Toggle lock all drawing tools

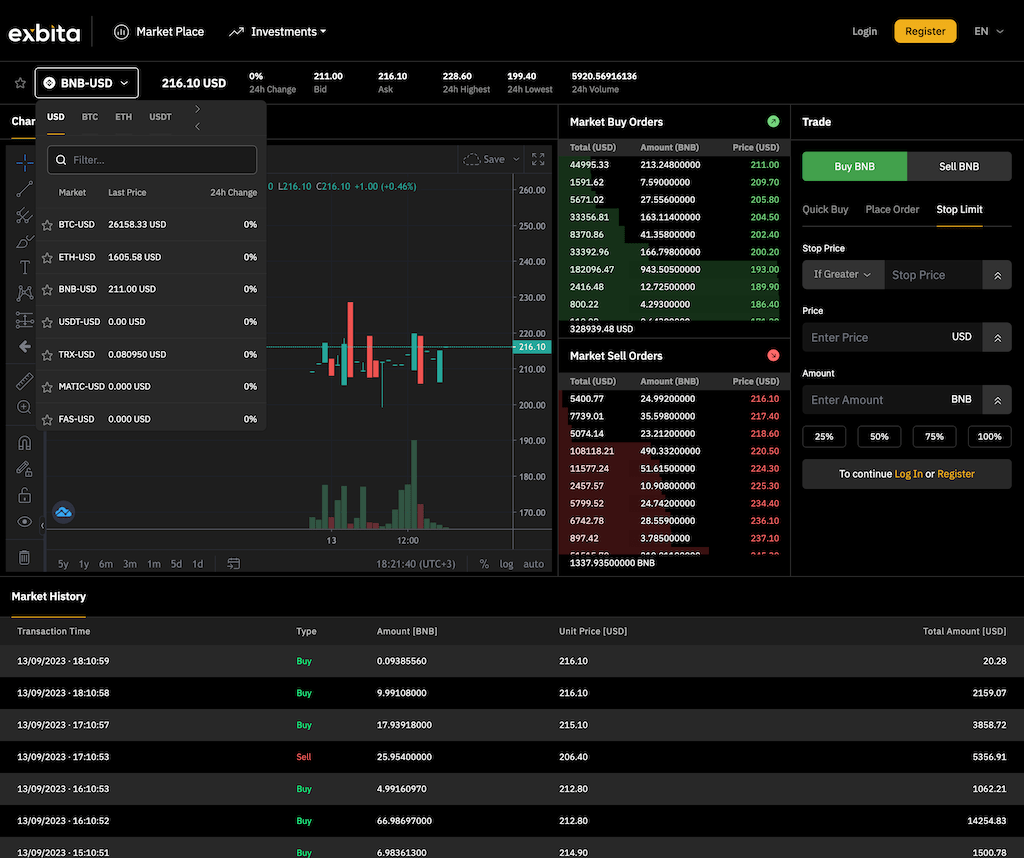point(24,496)
